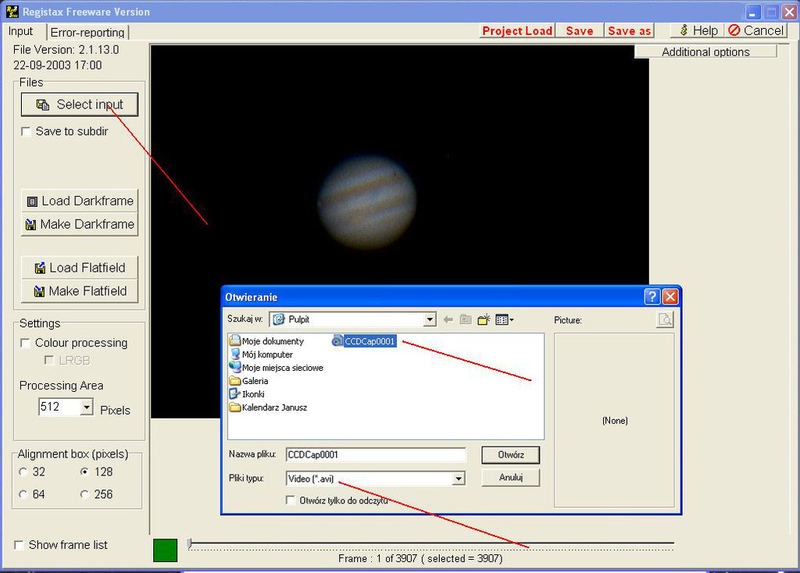This screenshot has width=800, height=573.
Task: Click the frame position slider track
Action: tap(430, 544)
